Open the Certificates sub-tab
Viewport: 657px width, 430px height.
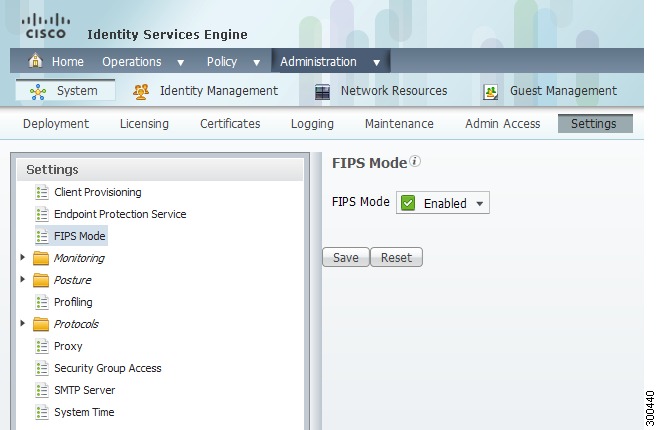point(230,124)
